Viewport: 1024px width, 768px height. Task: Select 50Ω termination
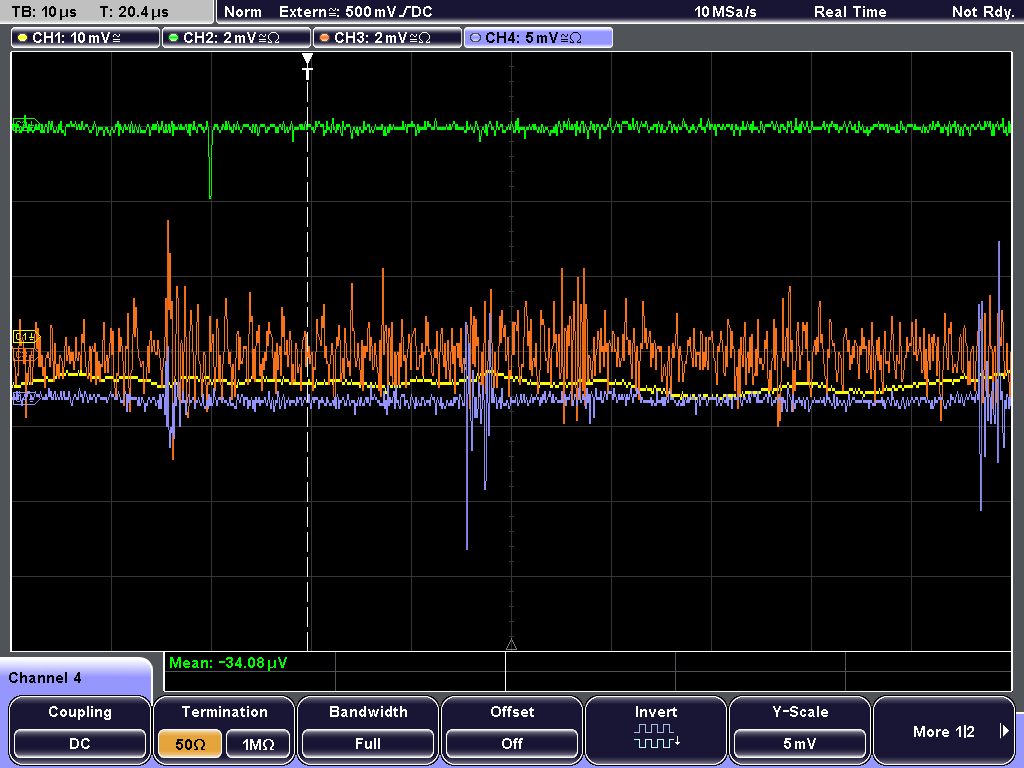pos(190,744)
